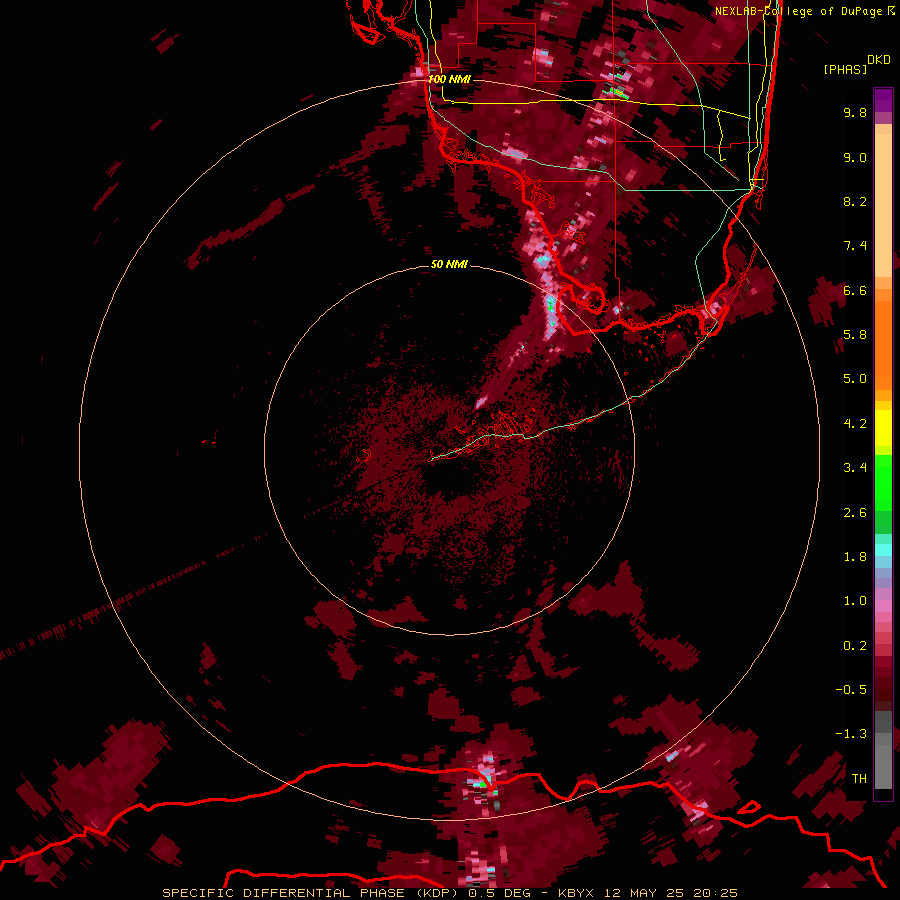Click the 8.2 value on the color scale

(855, 201)
